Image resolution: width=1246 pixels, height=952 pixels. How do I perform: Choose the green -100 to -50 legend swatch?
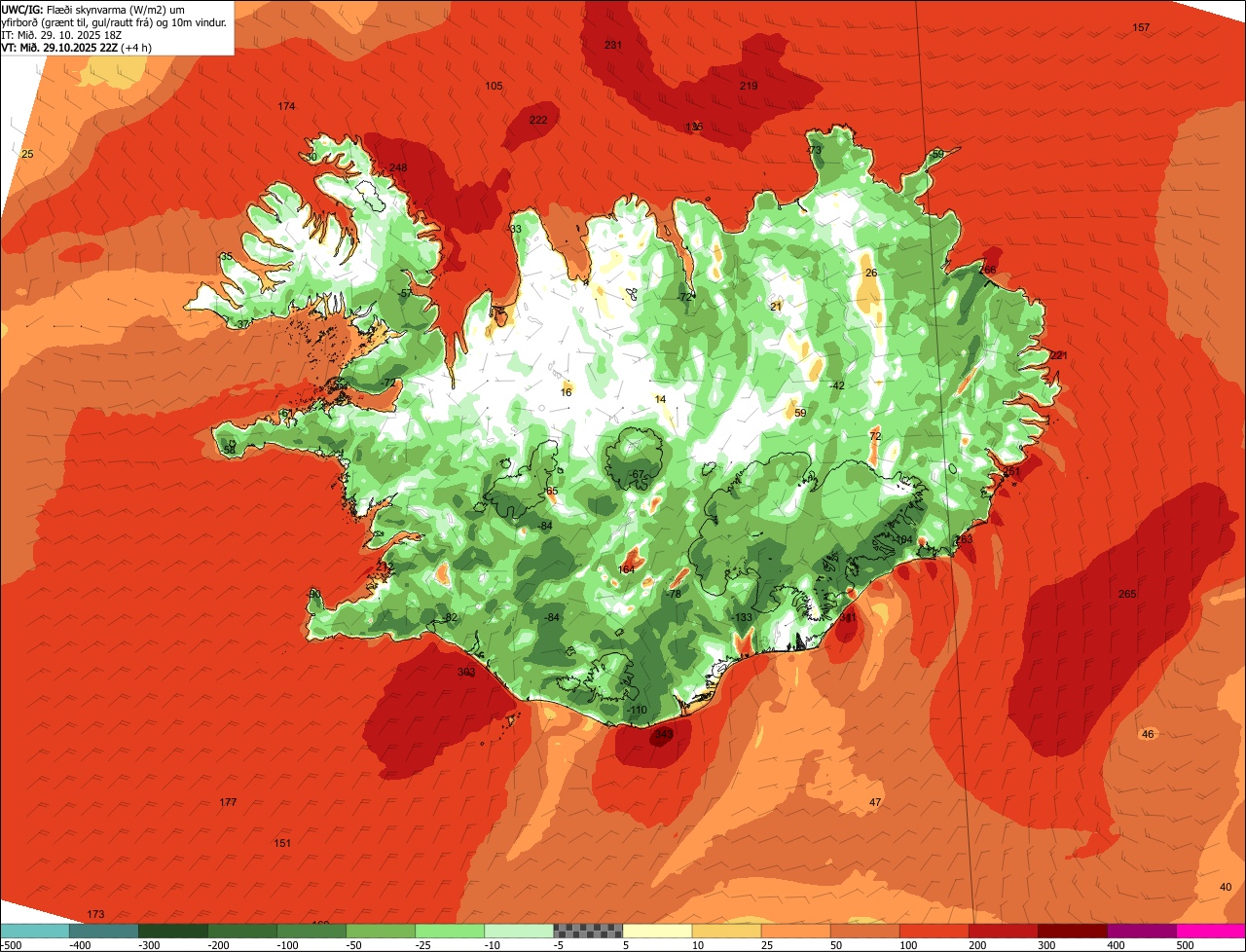[311, 931]
